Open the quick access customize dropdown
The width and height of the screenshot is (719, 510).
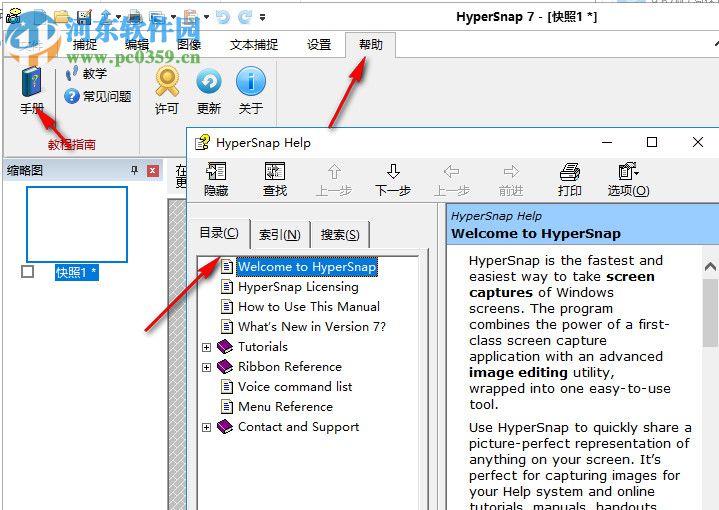[262, 17]
